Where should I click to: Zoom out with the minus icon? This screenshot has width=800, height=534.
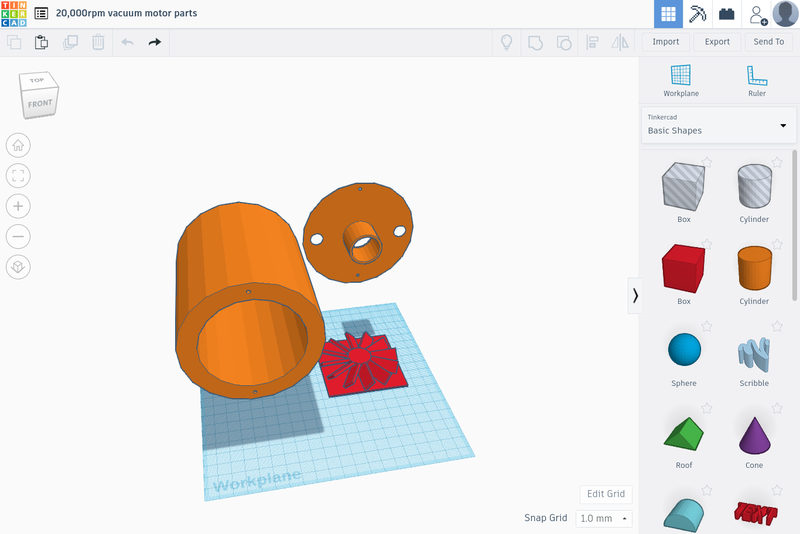(18, 237)
